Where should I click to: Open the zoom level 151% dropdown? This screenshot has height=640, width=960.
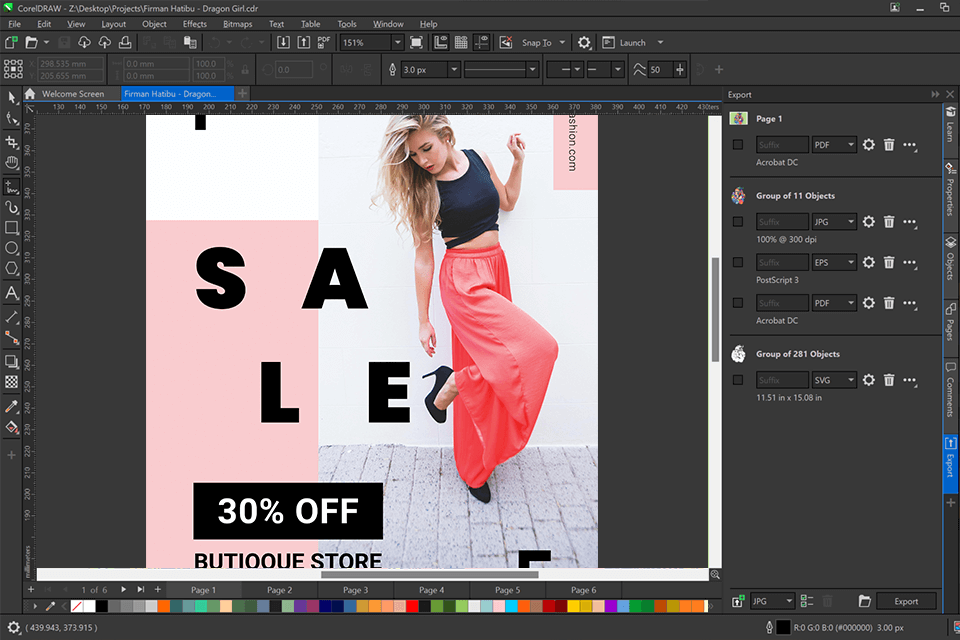point(397,42)
